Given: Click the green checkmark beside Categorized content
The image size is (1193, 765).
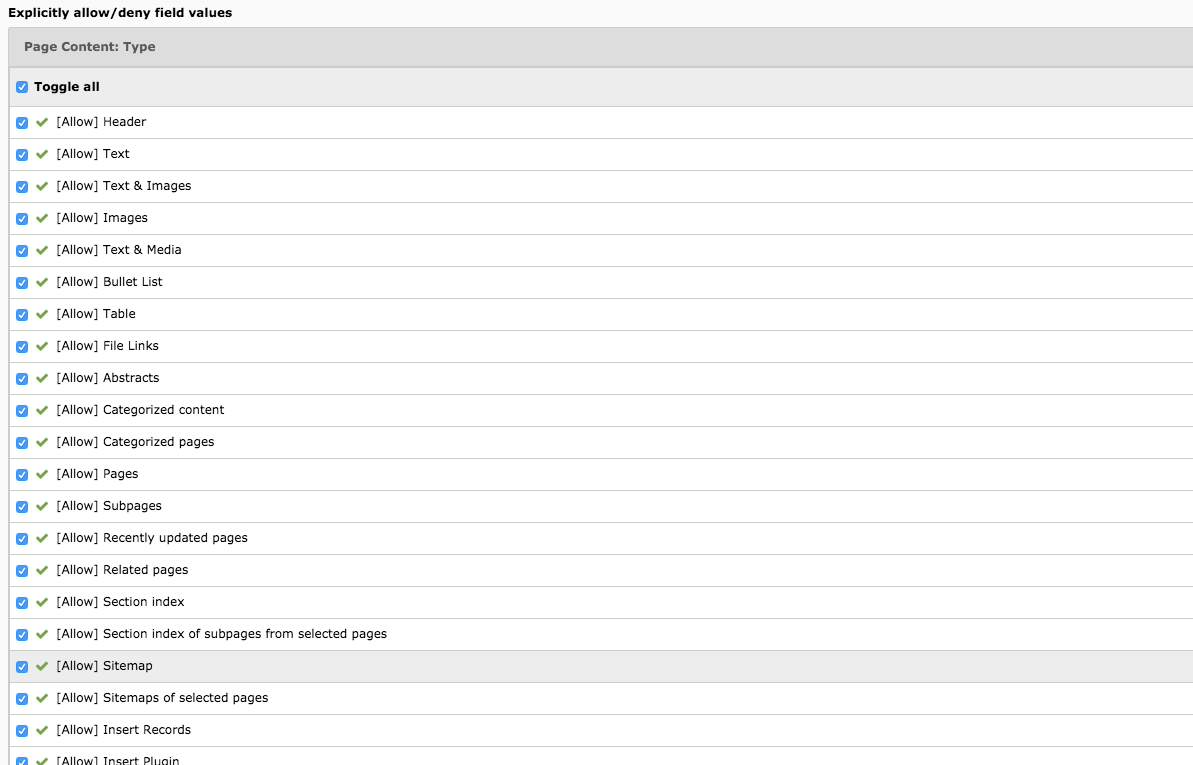Looking at the screenshot, I should click(43, 410).
